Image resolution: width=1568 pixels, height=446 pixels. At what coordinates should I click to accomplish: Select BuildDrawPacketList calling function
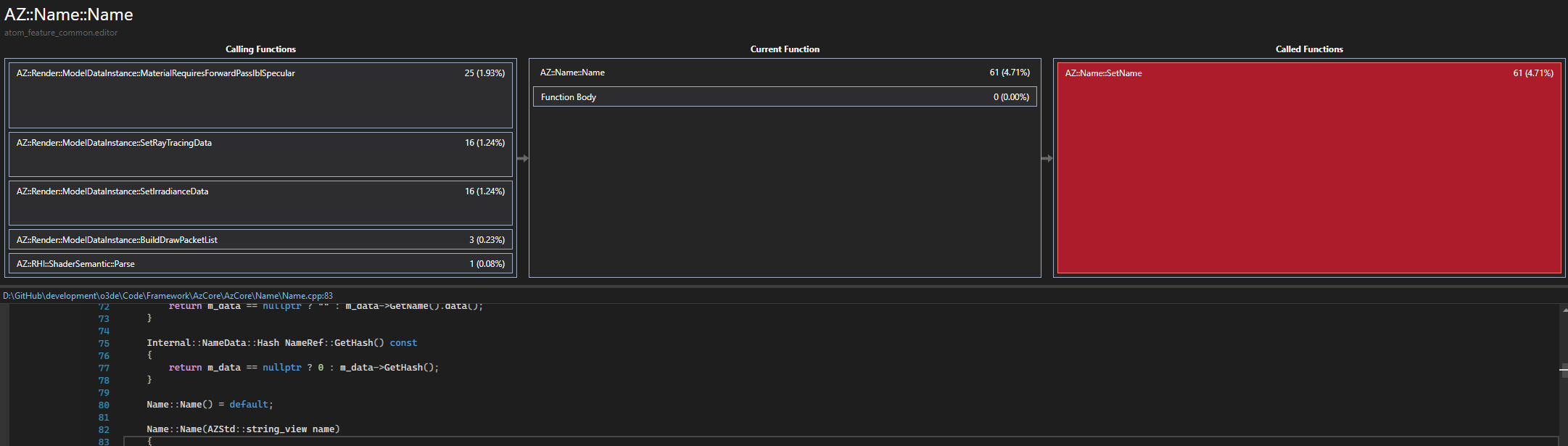click(260, 239)
